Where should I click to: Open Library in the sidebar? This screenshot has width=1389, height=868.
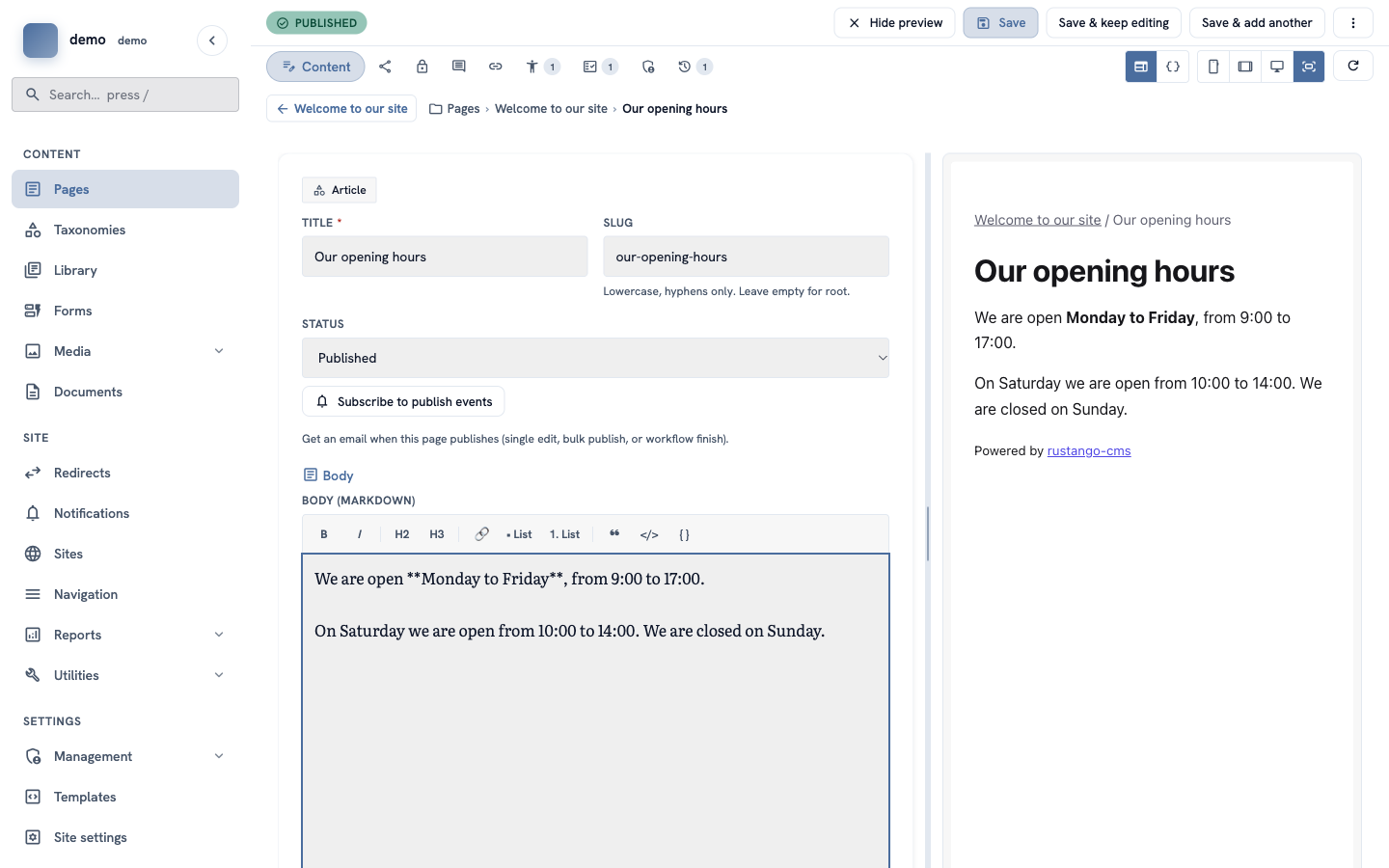125,270
